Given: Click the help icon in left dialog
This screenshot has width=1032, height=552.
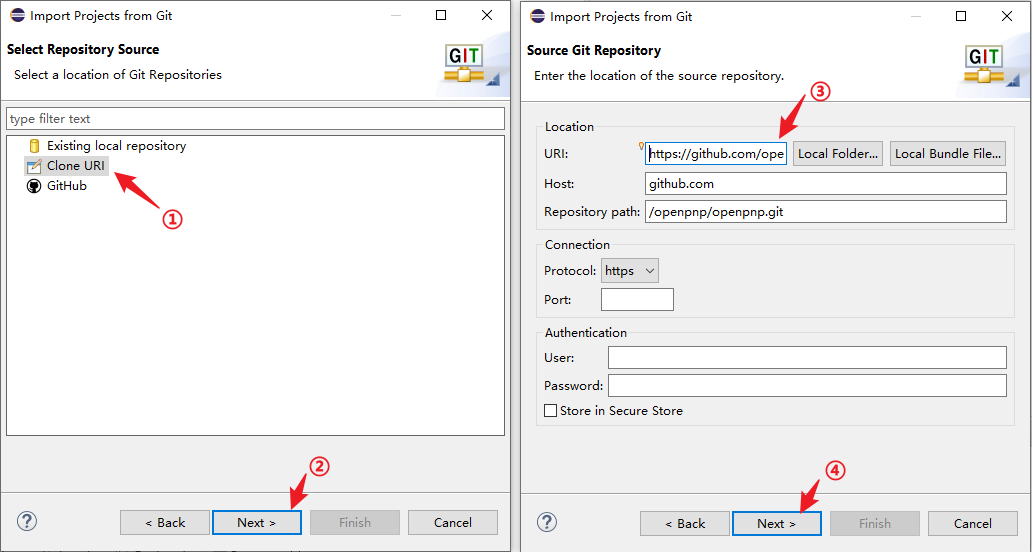Looking at the screenshot, I should [x=27, y=521].
